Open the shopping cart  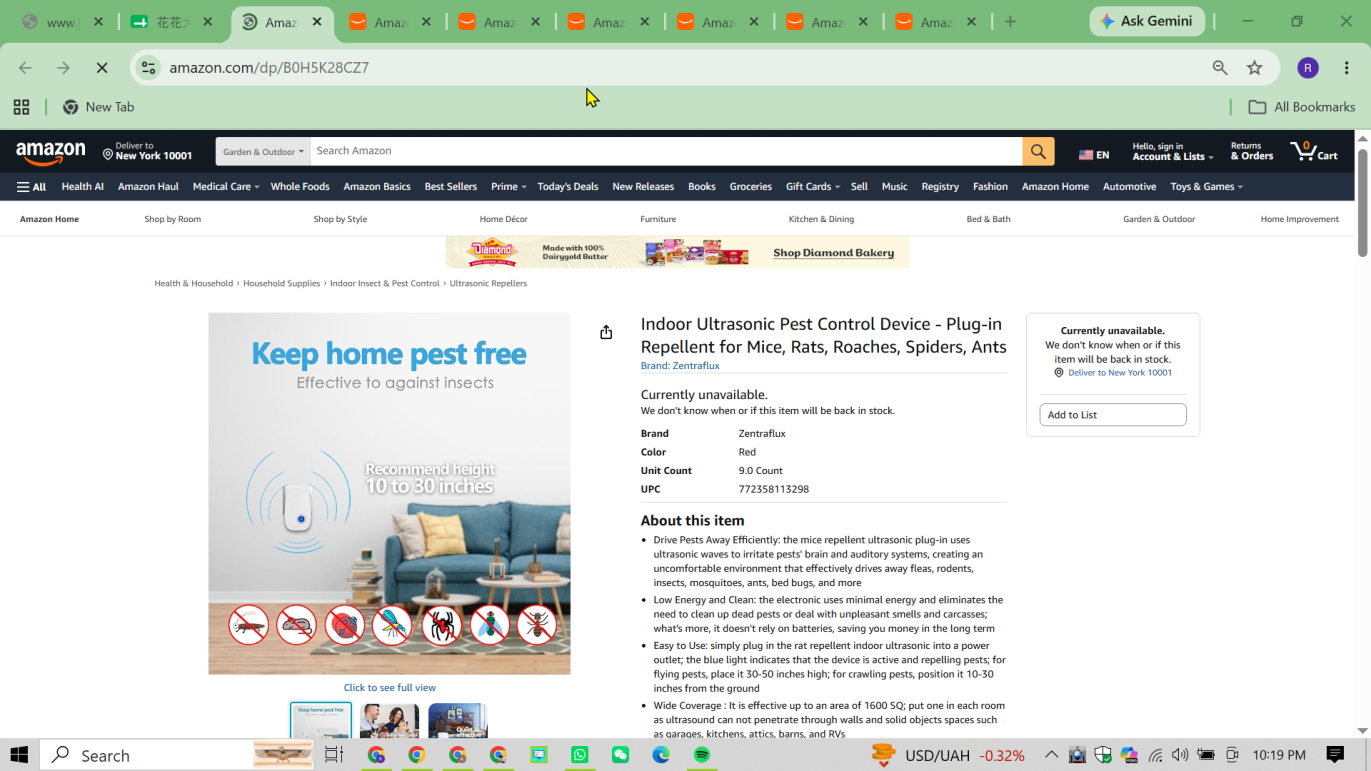tap(1314, 151)
